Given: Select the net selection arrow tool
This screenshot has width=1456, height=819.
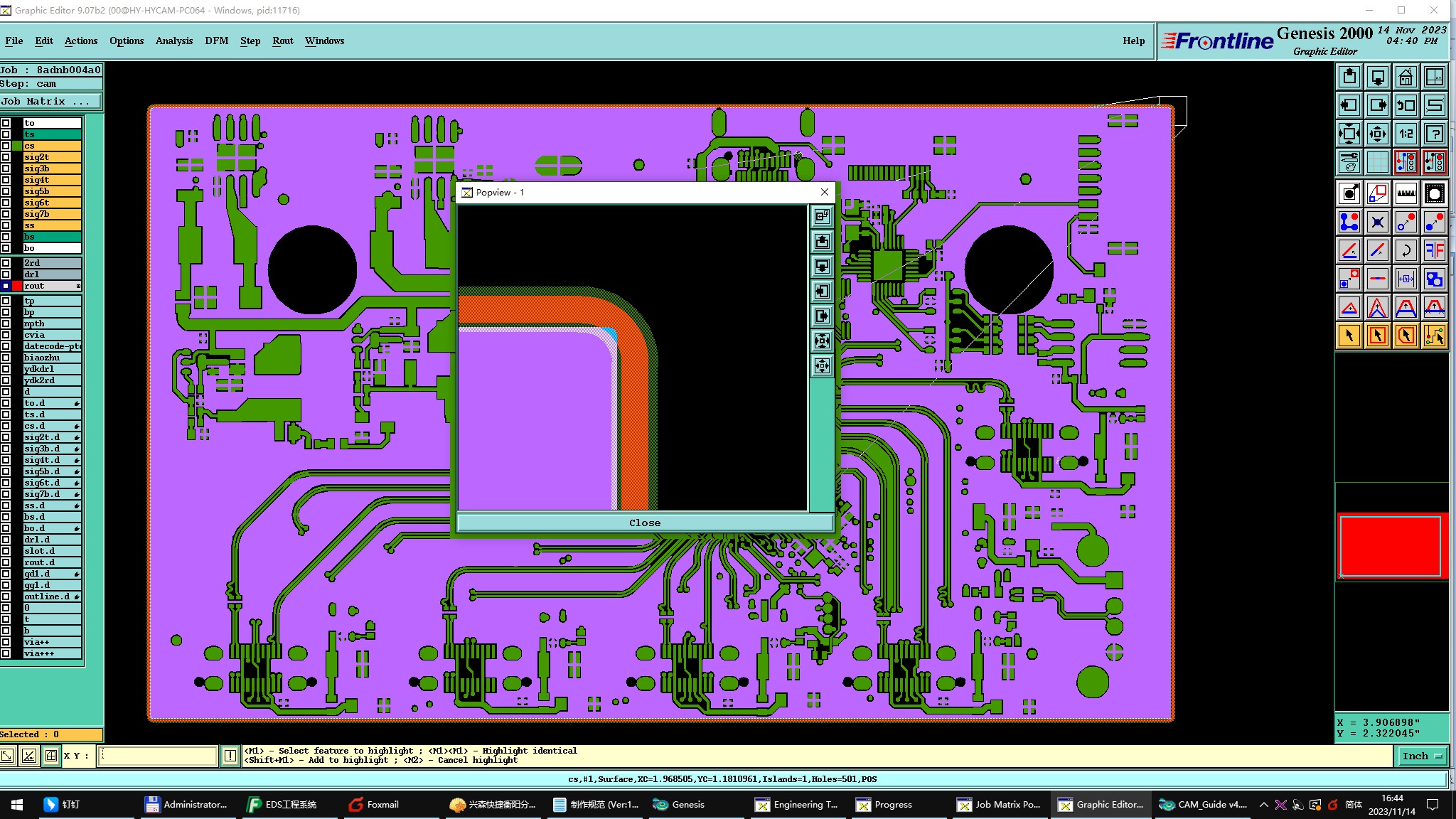Looking at the screenshot, I should pyautogui.click(x=1435, y=336).
